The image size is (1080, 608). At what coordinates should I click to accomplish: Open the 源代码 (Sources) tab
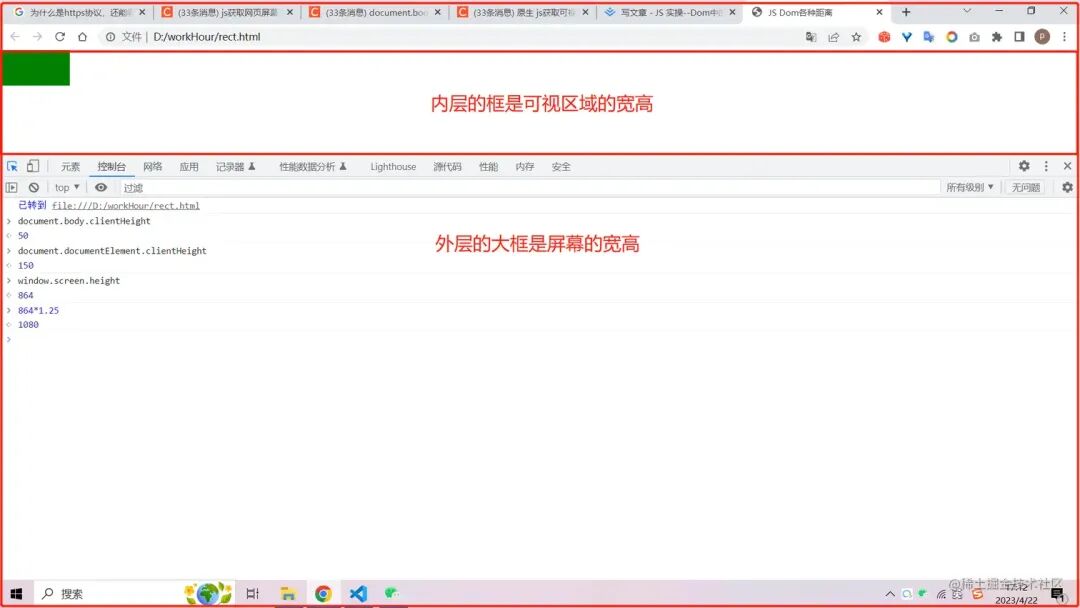tap(447, 167)
